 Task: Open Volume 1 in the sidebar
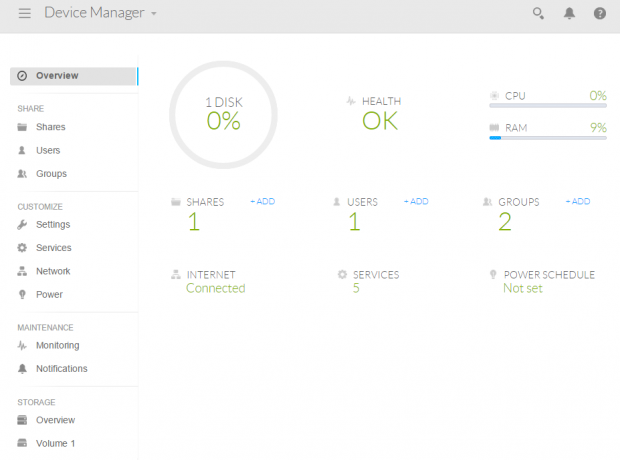coord(55,443)
